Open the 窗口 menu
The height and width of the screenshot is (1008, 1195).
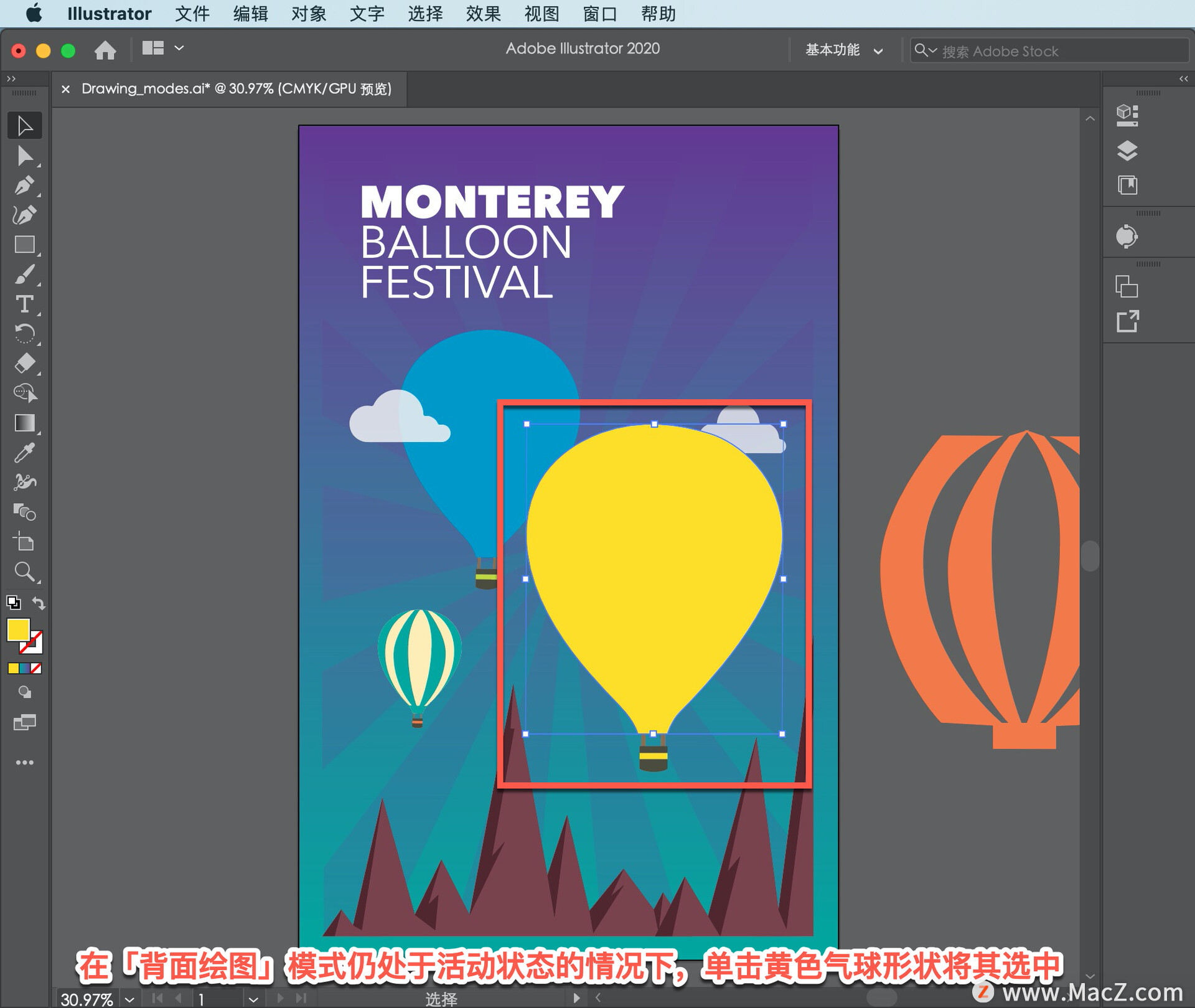(599, 14)
